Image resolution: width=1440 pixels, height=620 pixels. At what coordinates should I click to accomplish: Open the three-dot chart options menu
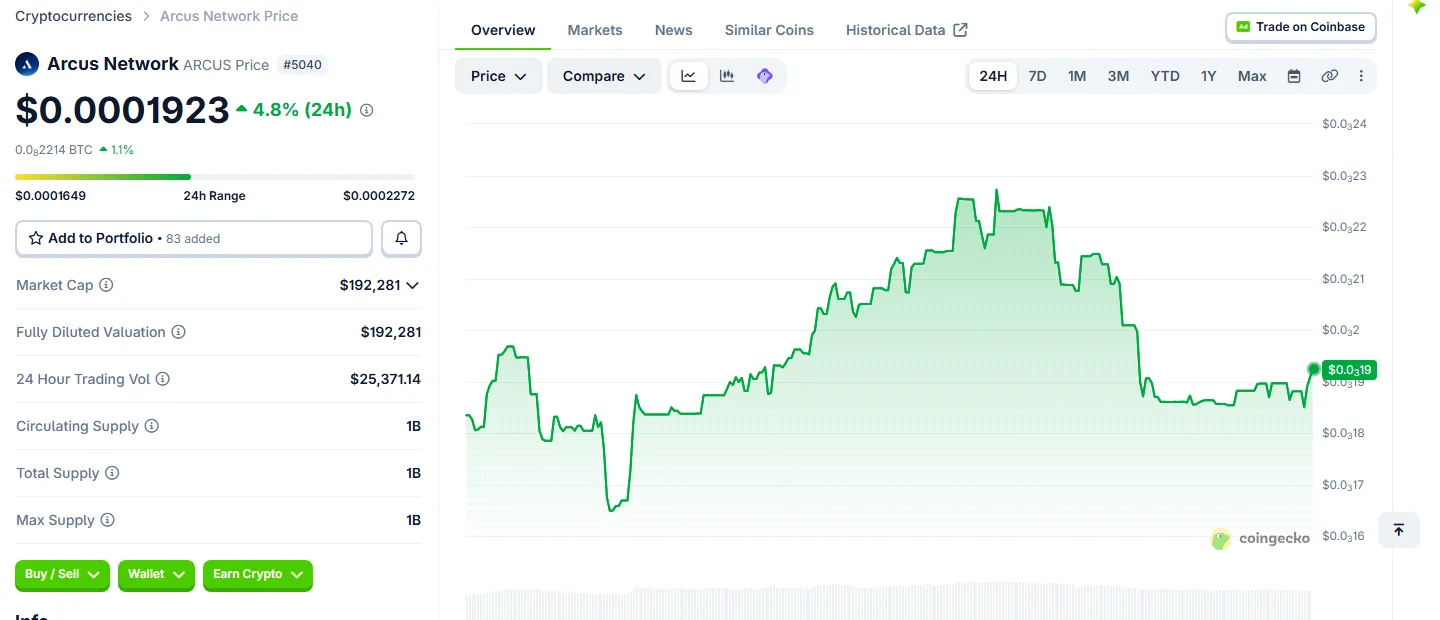(x=1361, y=76)
